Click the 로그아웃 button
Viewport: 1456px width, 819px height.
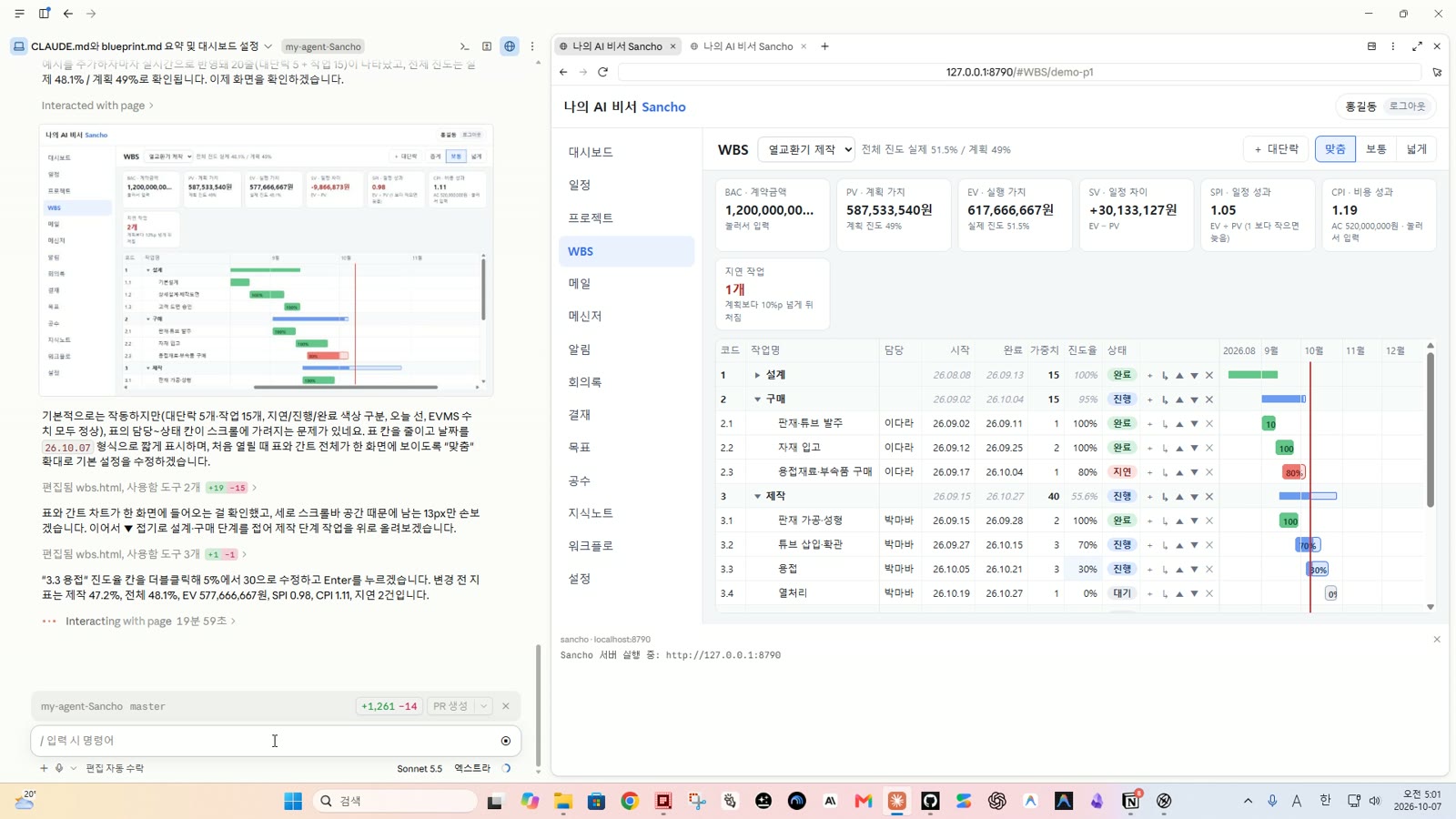pyautogui.click(x=1407, y=106)
